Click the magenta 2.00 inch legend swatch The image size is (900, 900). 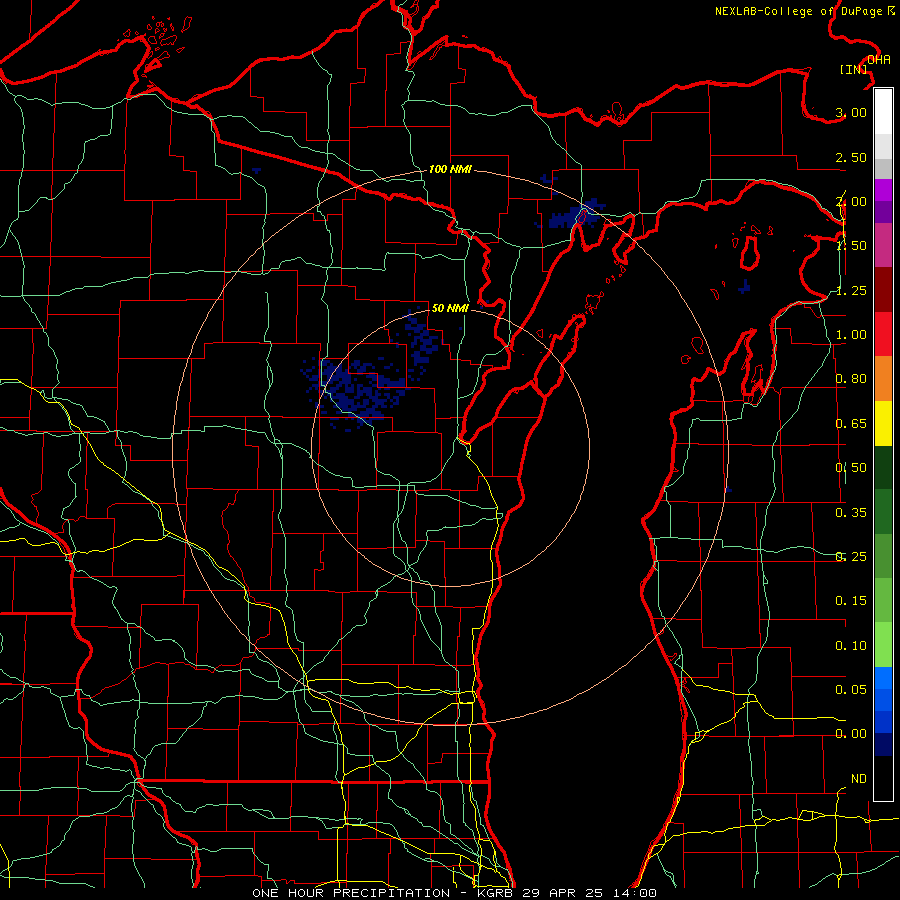pos(883,190)
